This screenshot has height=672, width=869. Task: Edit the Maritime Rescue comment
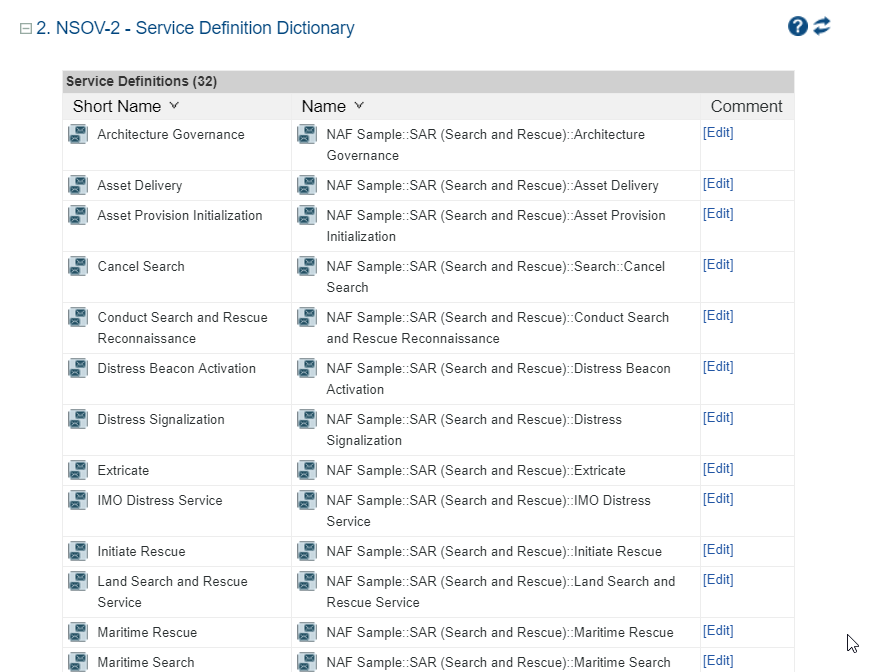[x=718, y=631]
